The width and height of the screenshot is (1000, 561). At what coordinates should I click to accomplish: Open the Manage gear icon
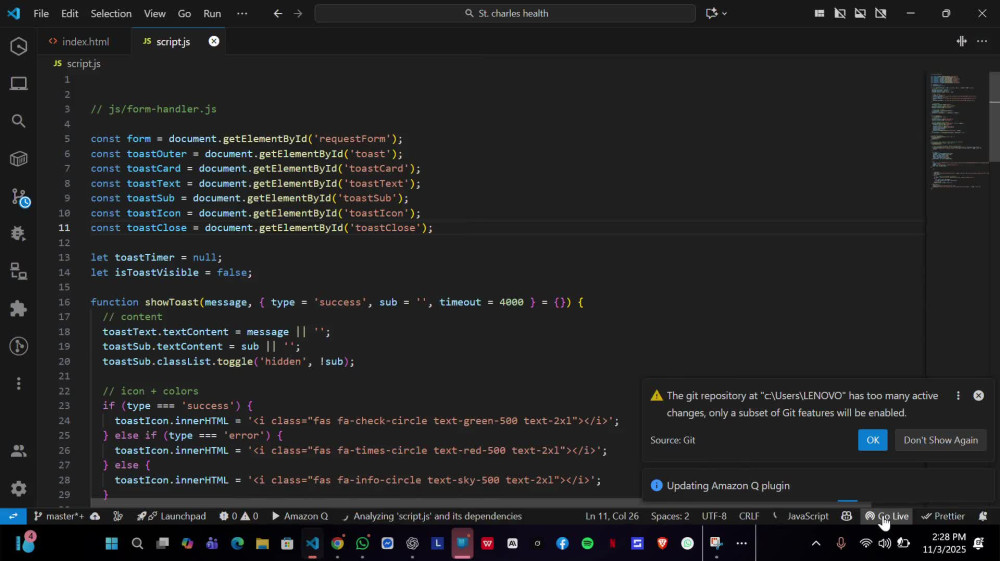coord(18,488)
